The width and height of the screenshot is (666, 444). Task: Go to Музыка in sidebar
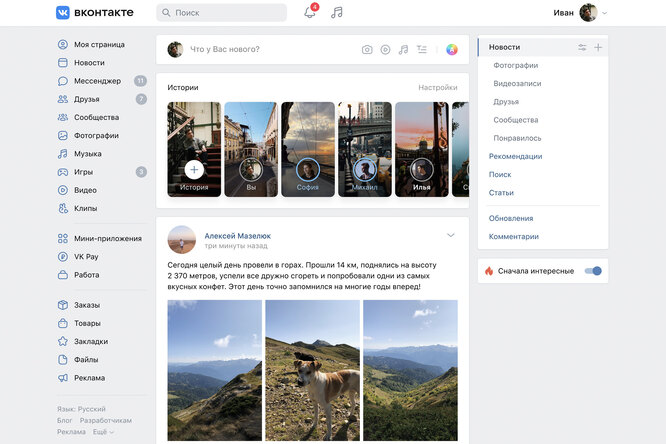[x=87, y=154]
